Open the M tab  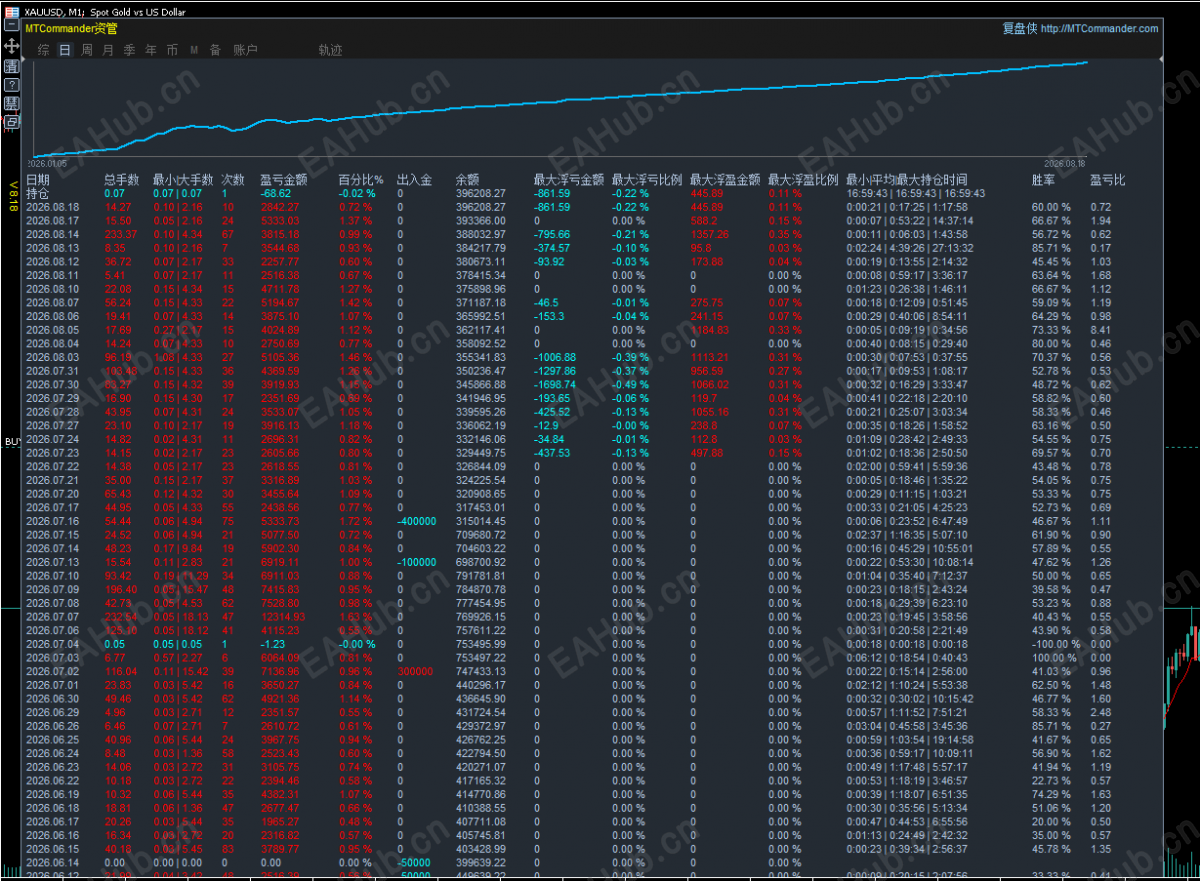point(194,50)
